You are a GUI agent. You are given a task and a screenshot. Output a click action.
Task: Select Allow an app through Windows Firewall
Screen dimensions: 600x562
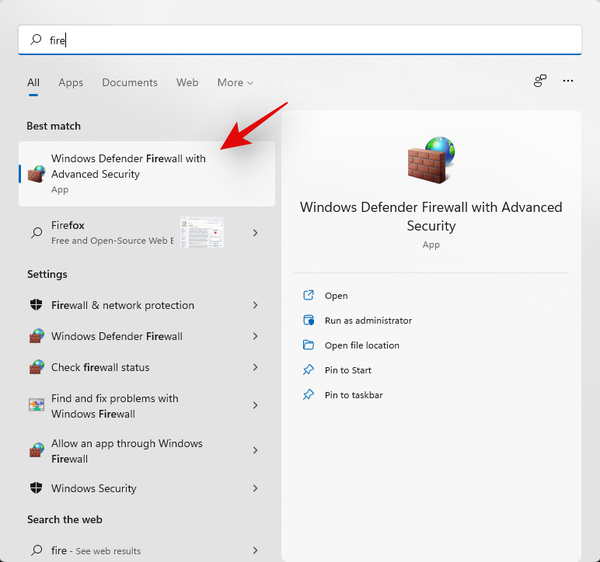[x=126, y=451]
